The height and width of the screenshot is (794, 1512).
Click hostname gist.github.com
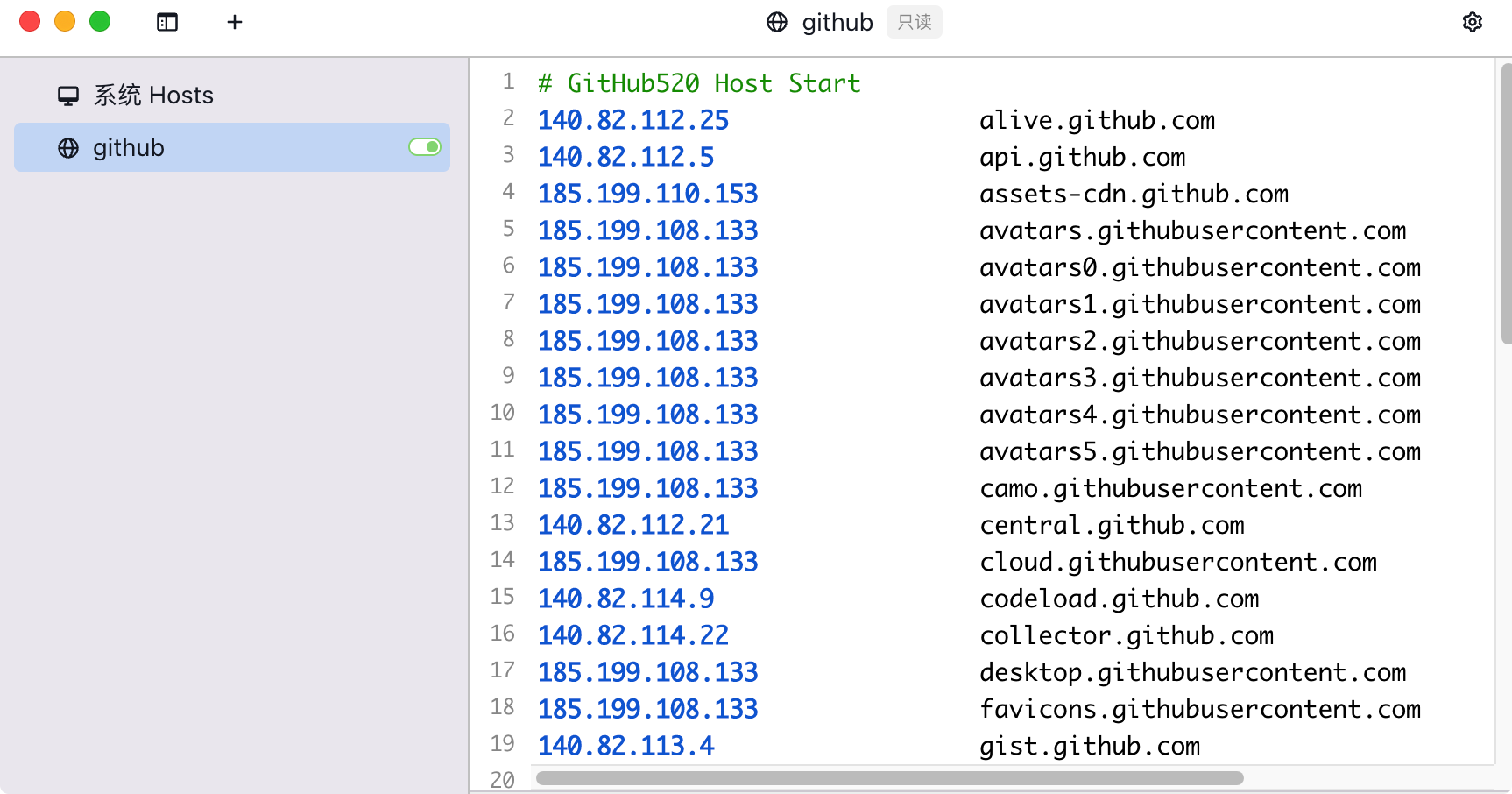(1090, 746)
